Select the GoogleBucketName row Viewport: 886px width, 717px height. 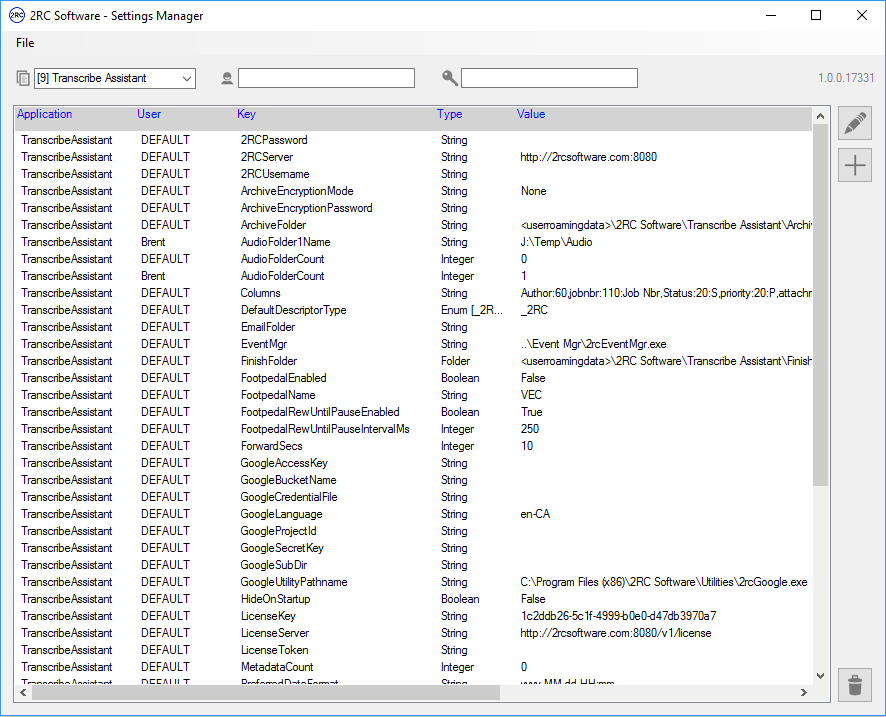413,480
